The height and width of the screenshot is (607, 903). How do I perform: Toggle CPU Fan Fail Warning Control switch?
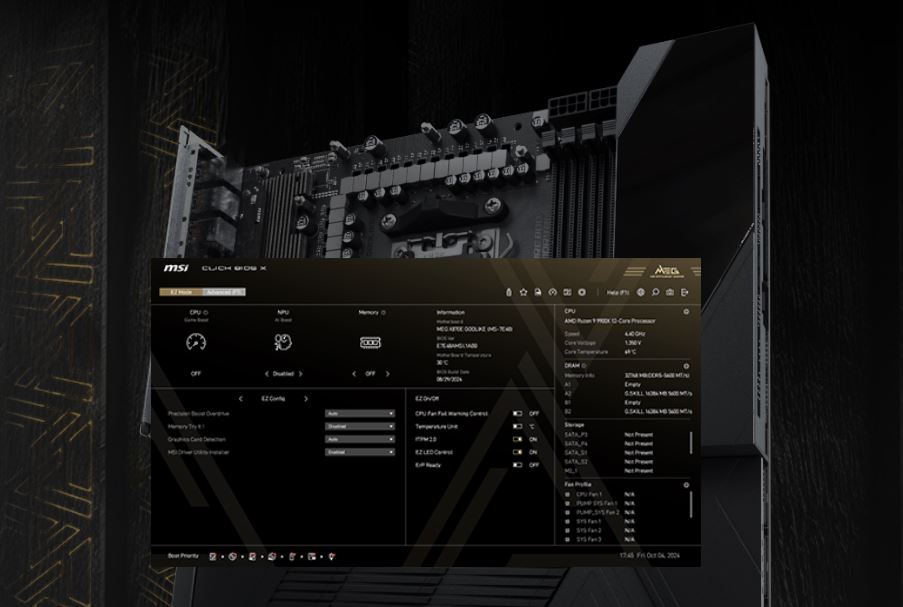tap(518, 413)
